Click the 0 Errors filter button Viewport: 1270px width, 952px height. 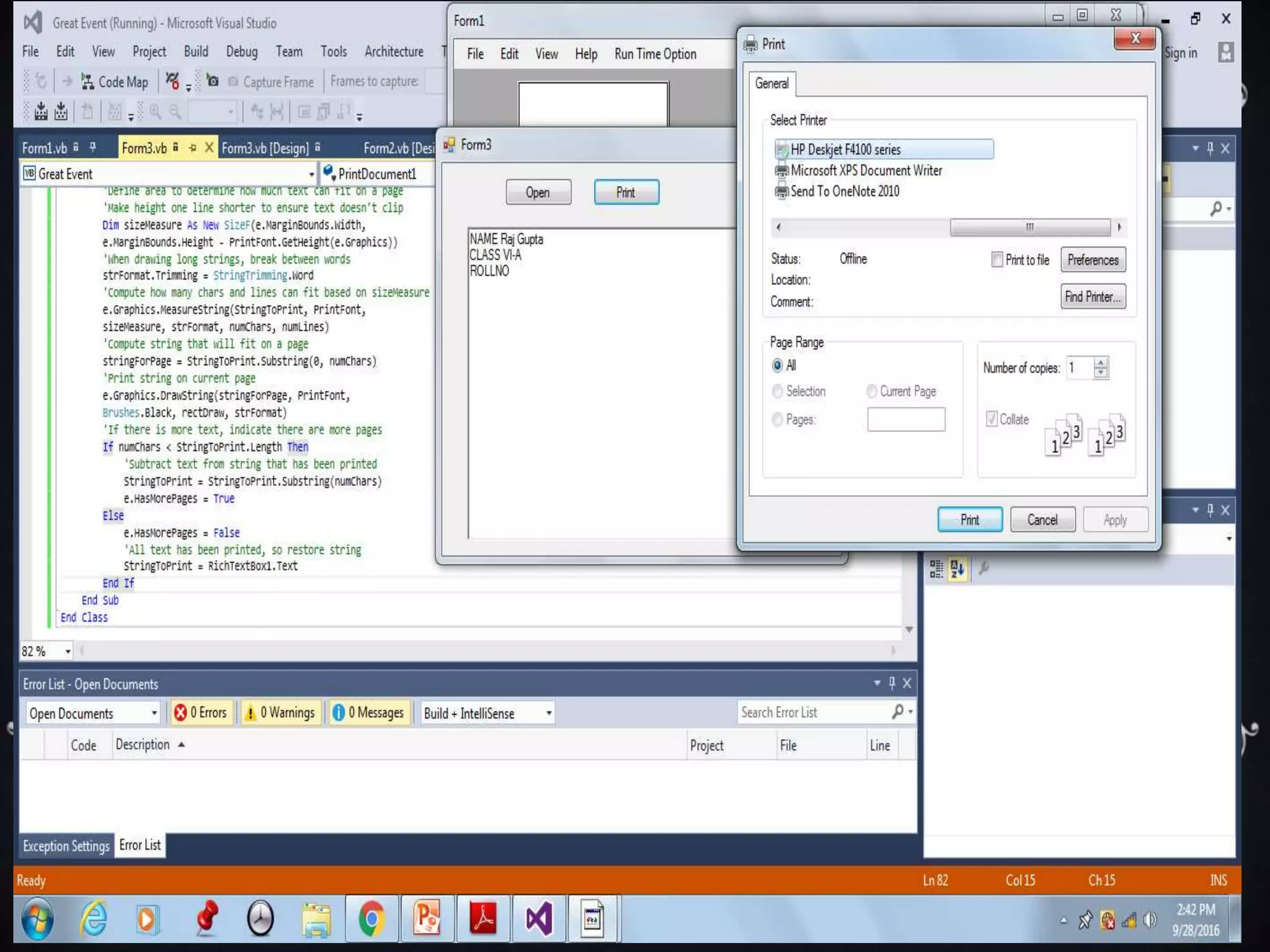click(202, 713)
